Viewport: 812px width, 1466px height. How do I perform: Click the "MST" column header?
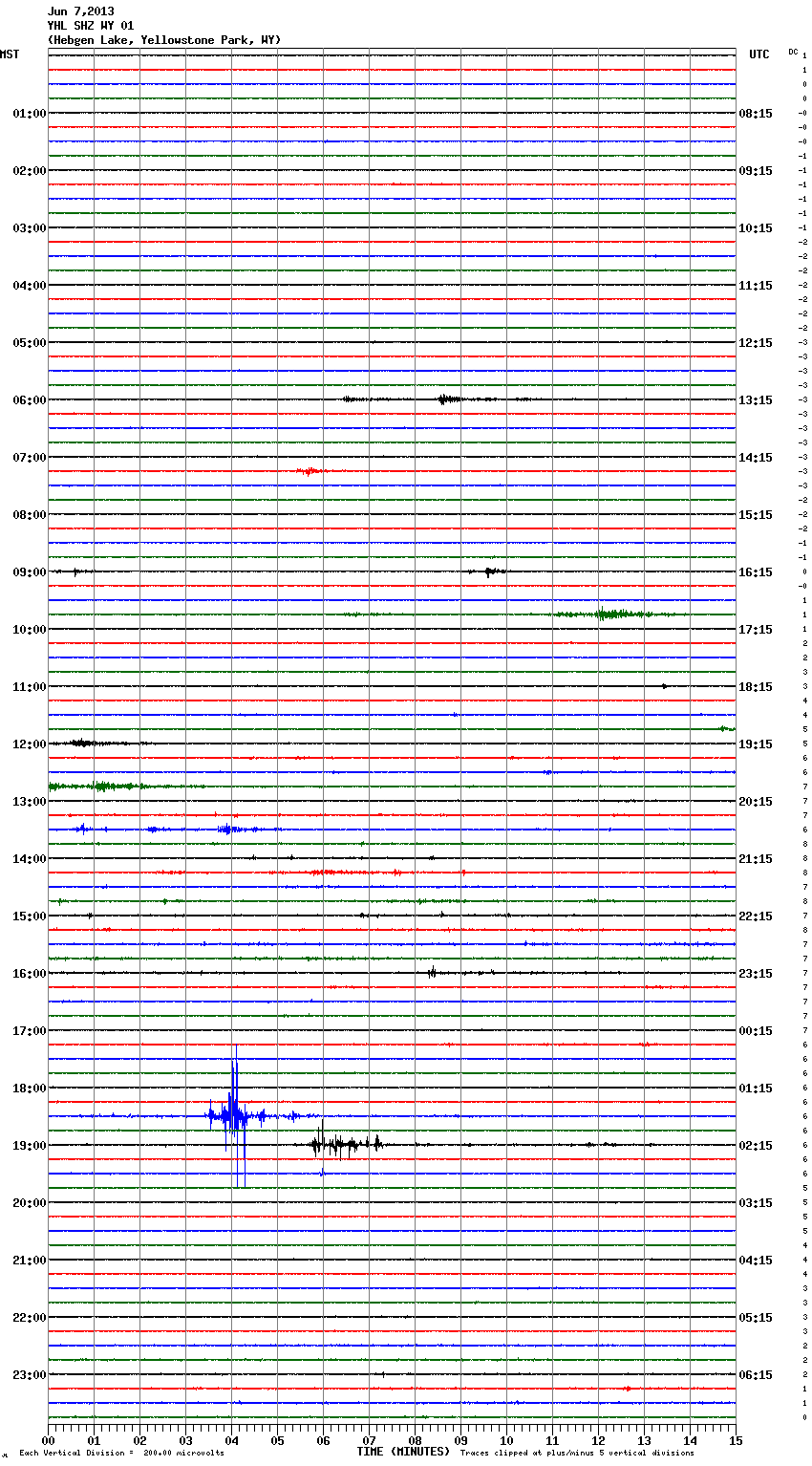pyautogui.click(x=10, y=54)
